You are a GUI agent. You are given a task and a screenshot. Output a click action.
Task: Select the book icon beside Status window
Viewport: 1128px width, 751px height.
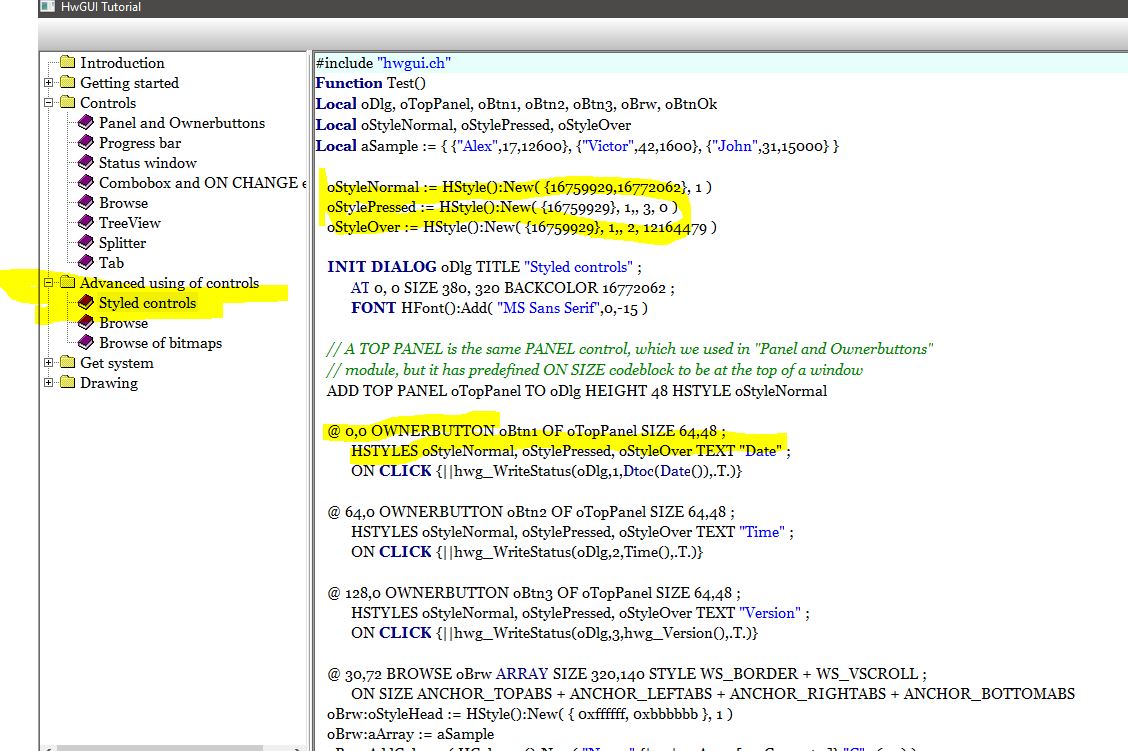pyautogui.click(x=86, y=163)
